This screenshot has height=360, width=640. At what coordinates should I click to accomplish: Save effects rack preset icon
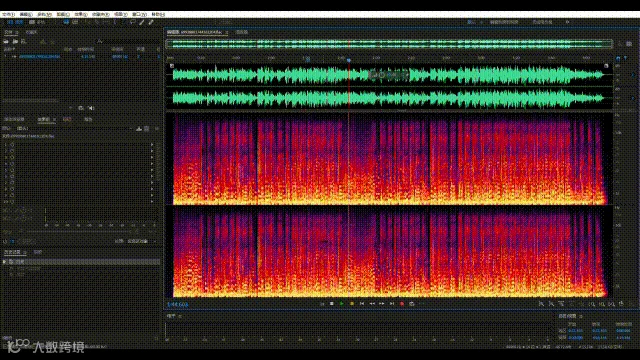click(x=139, y=129)
